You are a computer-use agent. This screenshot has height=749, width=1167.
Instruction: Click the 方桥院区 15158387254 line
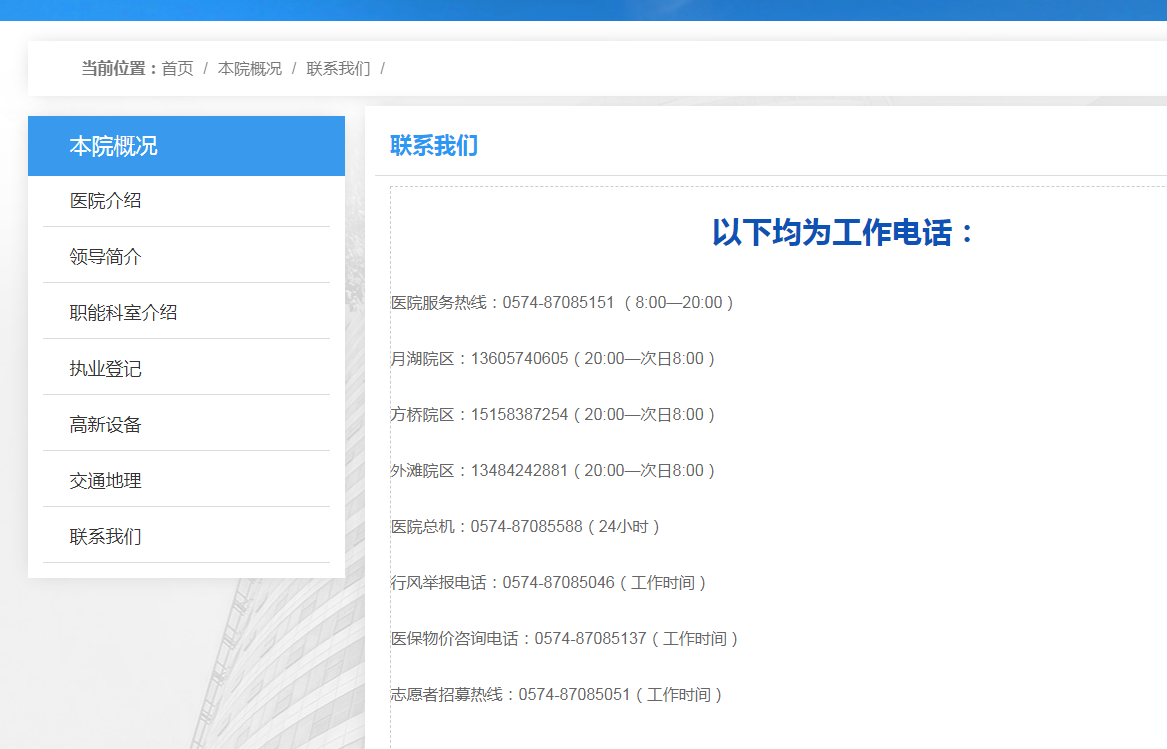553,415
